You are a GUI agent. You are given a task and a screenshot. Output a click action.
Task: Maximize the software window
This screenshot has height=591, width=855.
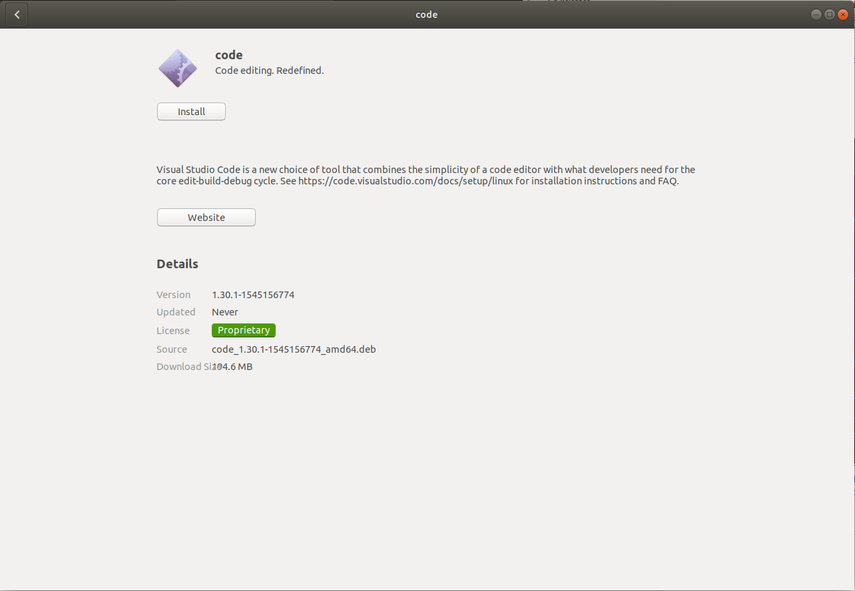(829, 15)
